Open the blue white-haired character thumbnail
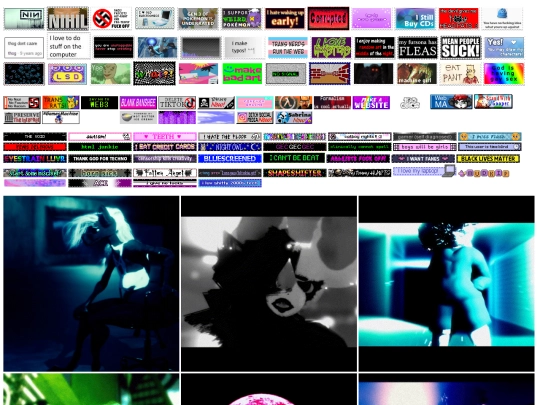 pos(91,284)
